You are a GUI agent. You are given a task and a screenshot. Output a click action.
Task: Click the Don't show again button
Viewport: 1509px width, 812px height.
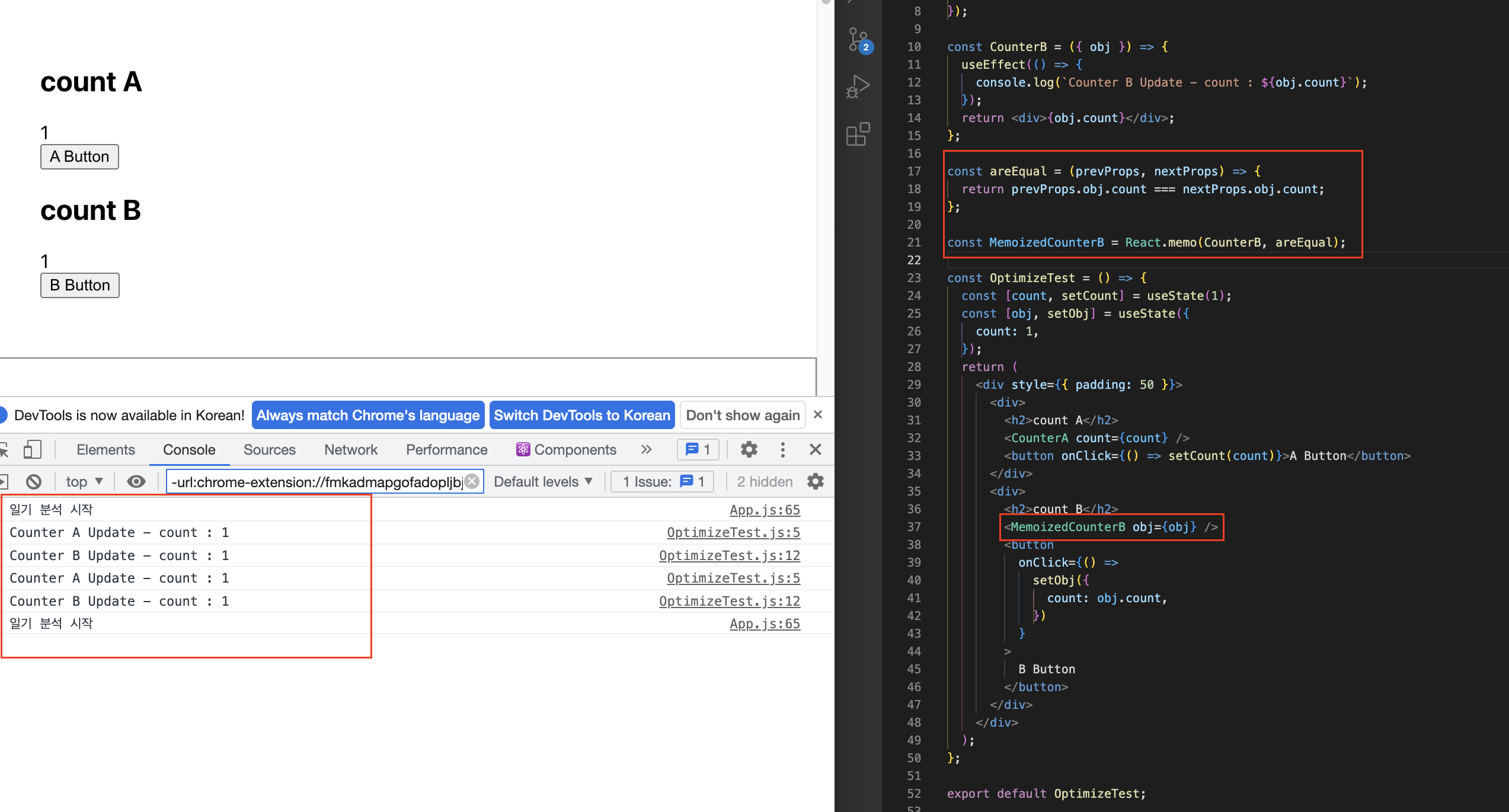click(742, 415)
